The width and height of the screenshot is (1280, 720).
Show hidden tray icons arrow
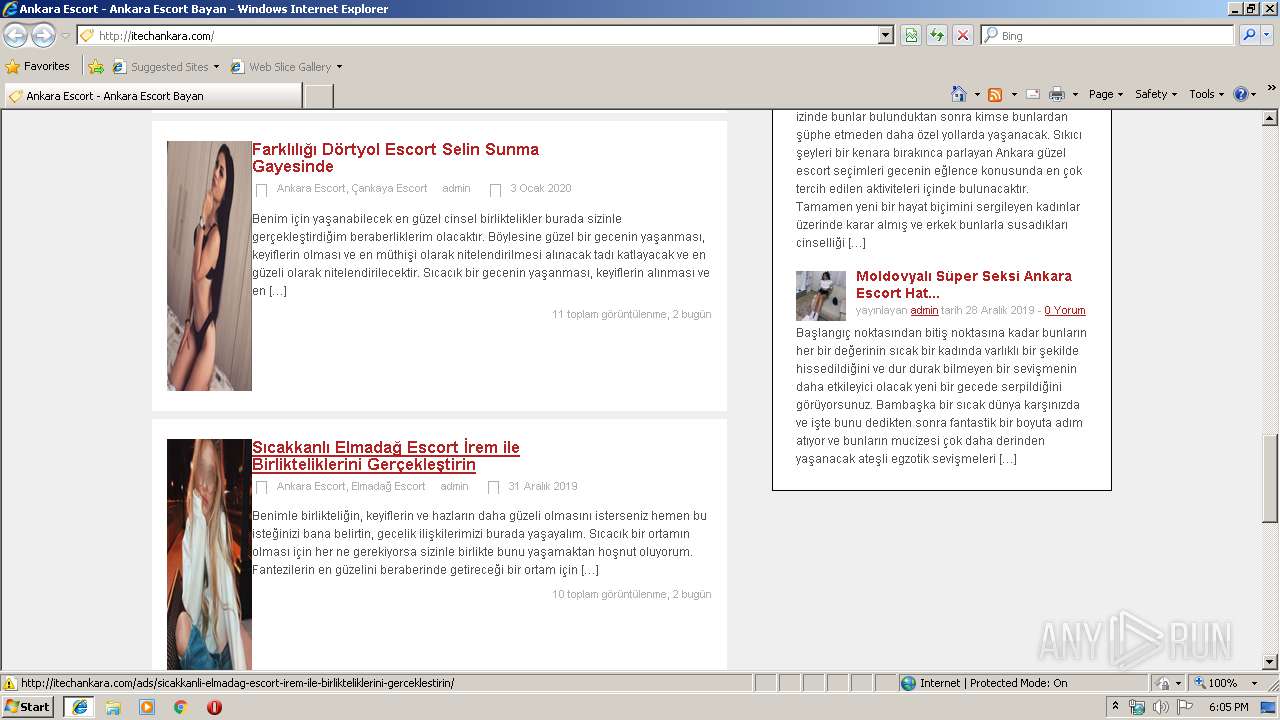(1116, 707)
